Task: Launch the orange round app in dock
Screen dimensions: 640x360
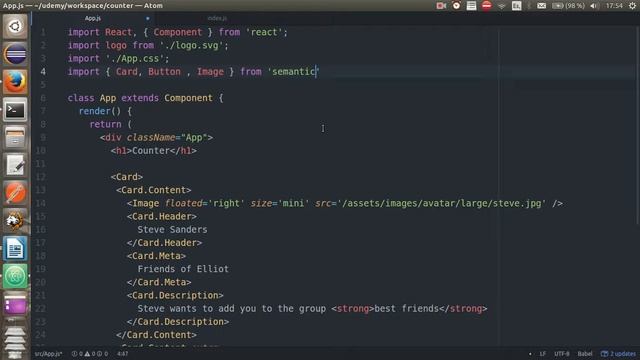Action: click(x=15, y=193)
